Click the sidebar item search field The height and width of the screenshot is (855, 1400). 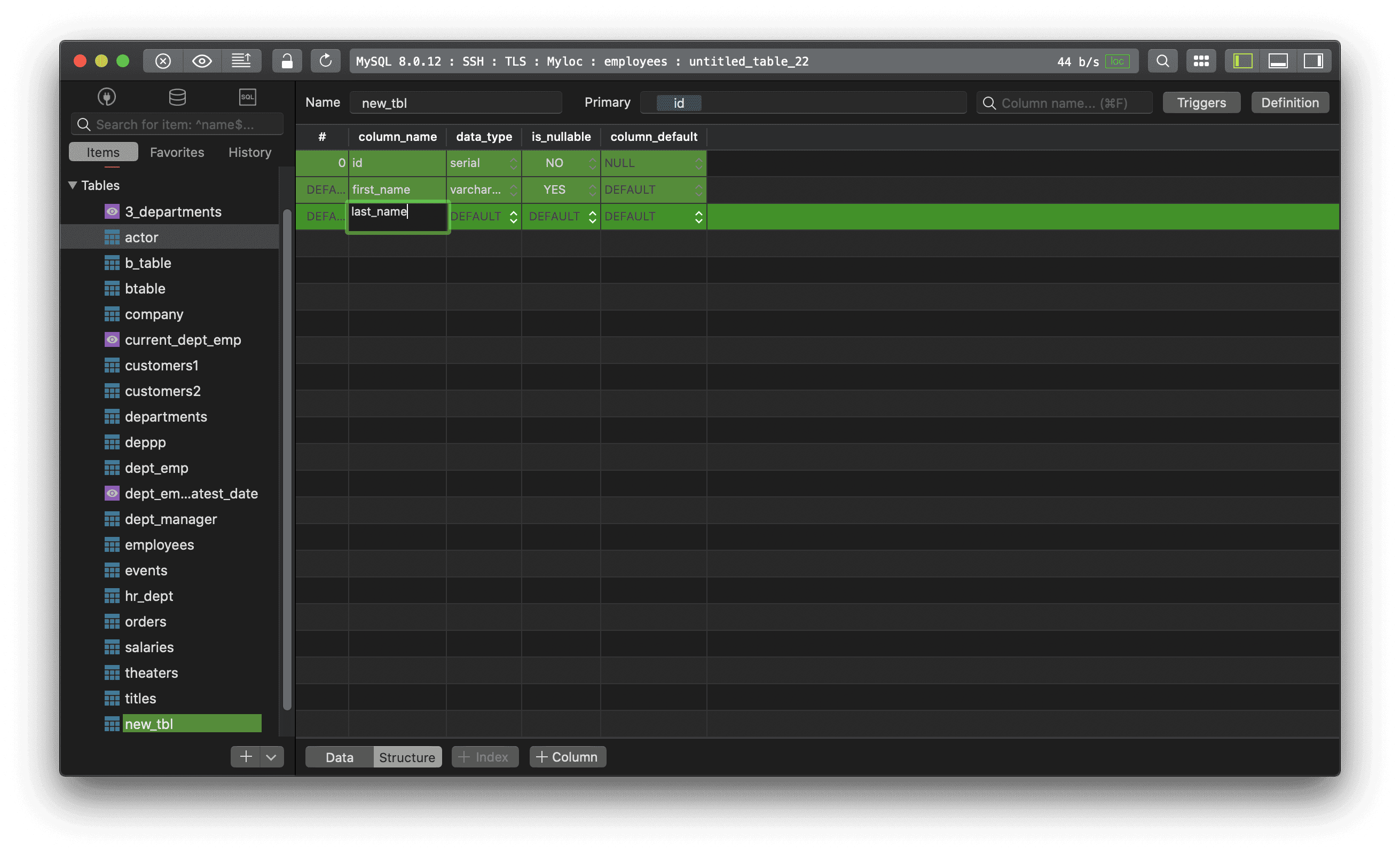177,124
